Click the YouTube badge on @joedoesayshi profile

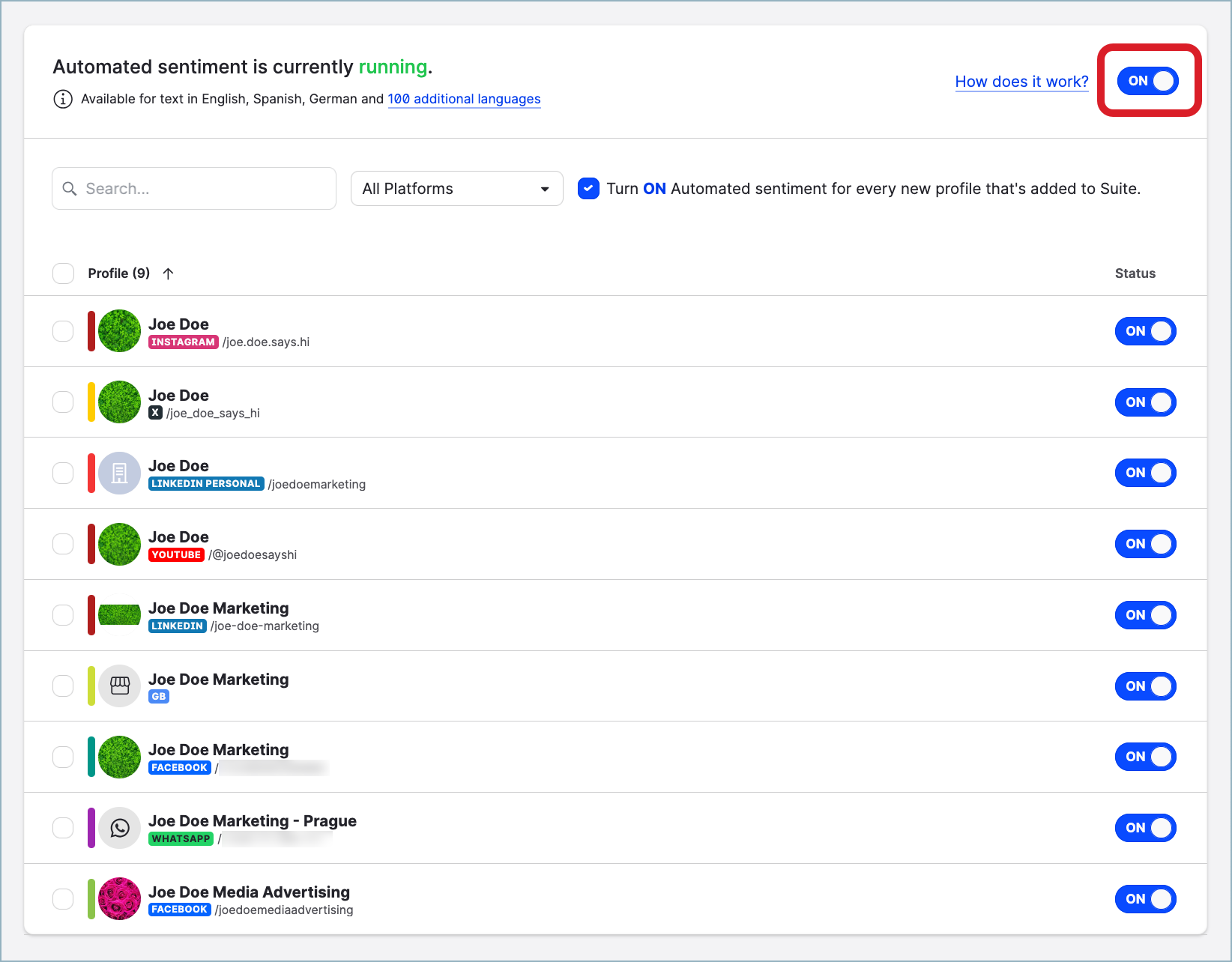(176, 554)
